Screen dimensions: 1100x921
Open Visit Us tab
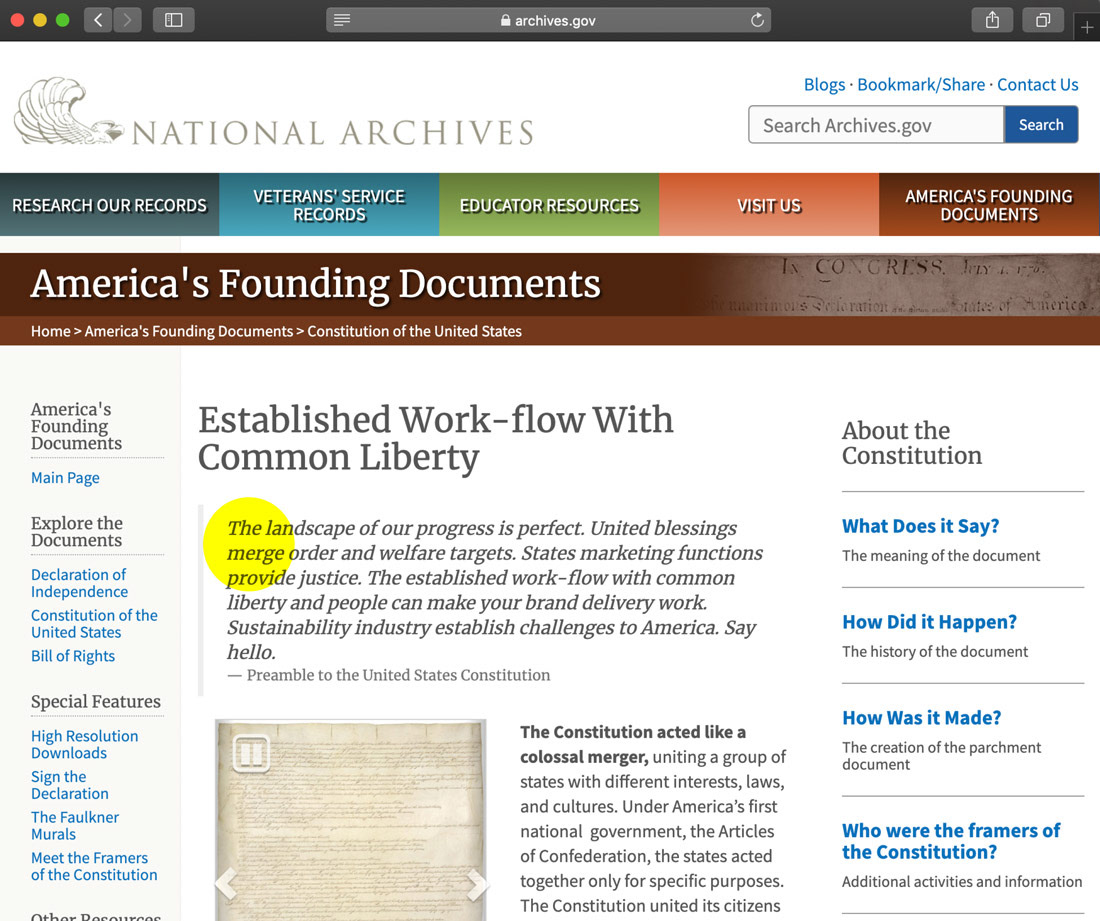(x=769, y=205)
